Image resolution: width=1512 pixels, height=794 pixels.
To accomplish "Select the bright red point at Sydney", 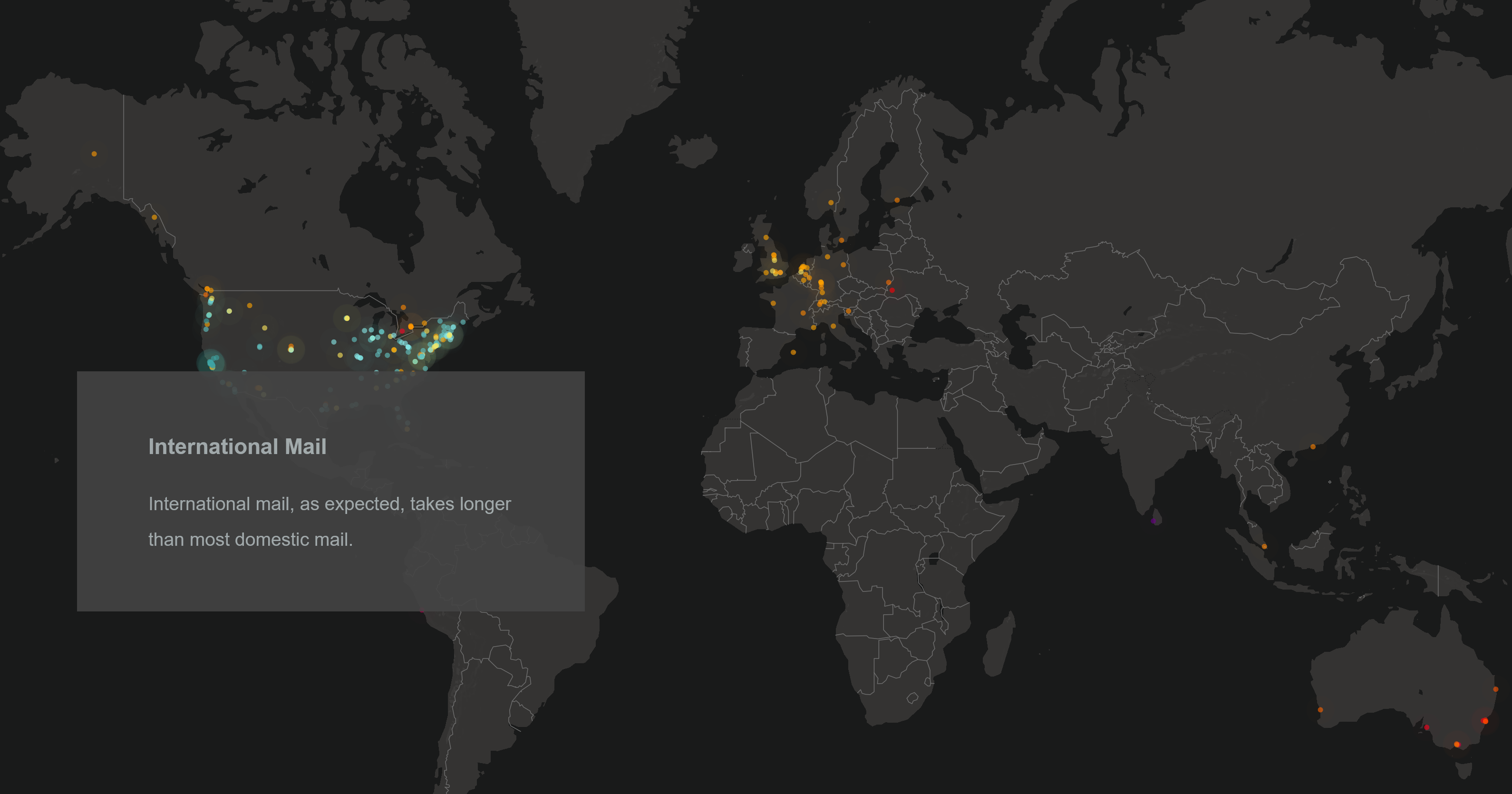I will 1485,721.
